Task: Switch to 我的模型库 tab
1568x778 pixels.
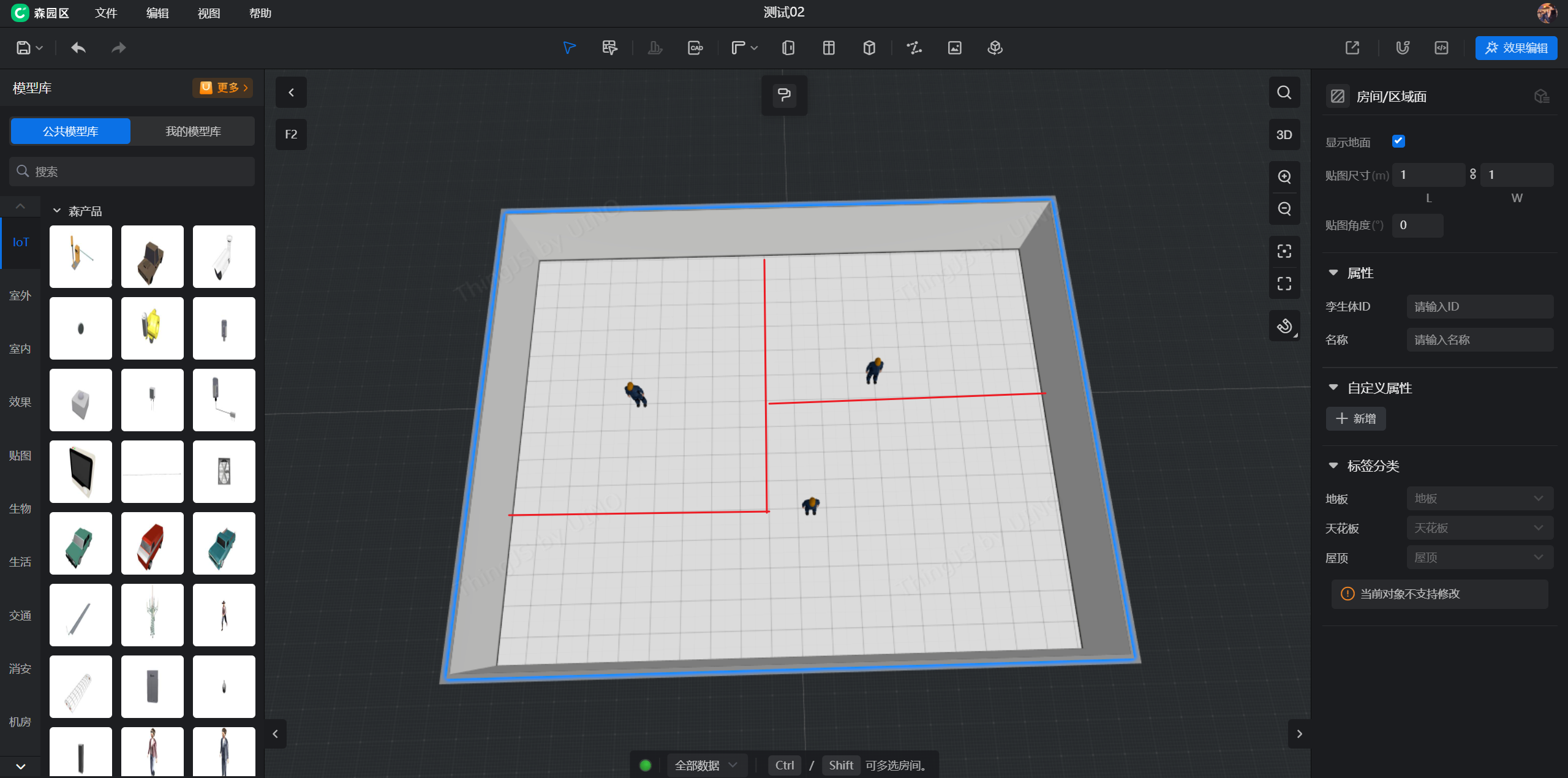Action: 193,131
